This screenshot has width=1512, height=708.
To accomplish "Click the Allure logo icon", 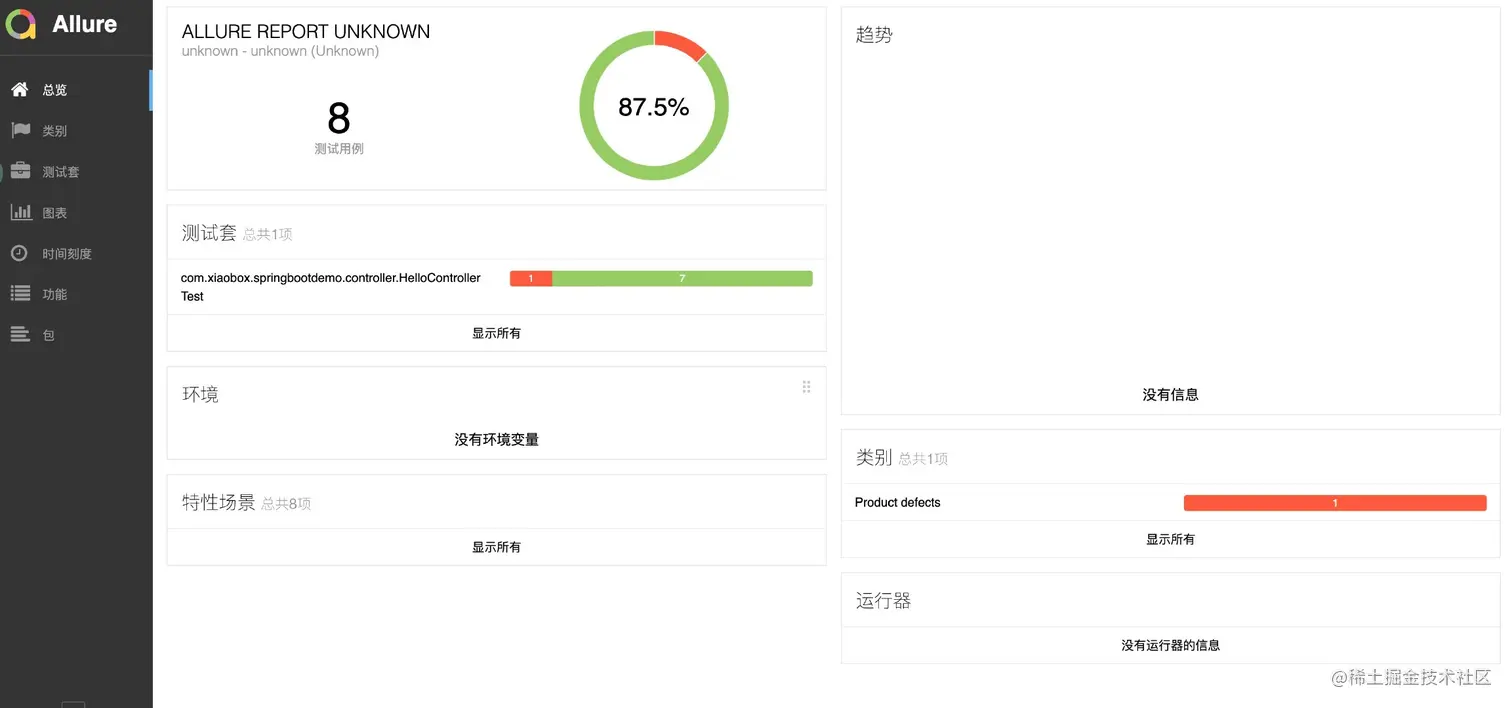I will 21,24.
